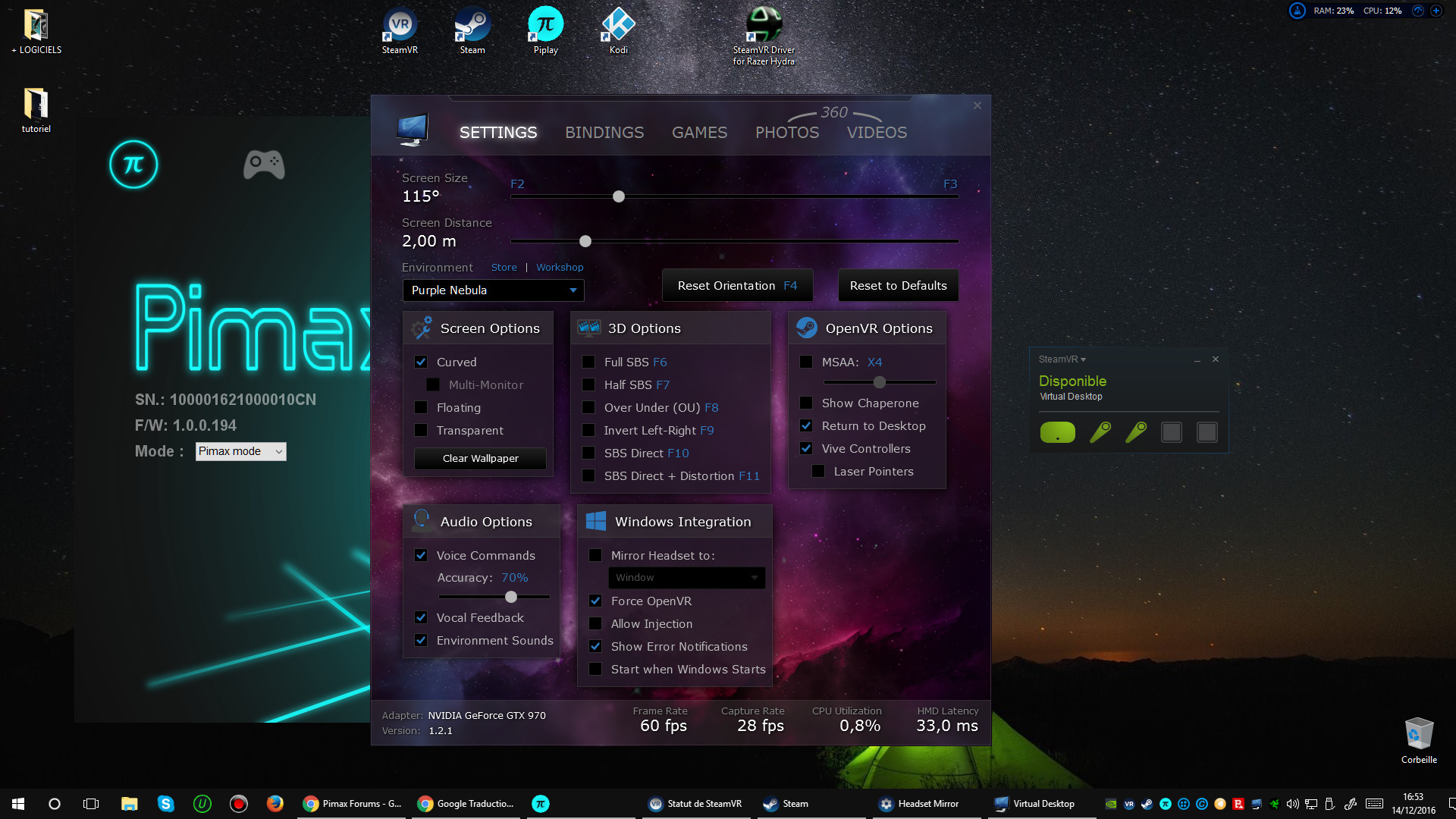Open Task View on taskbar
Screen dimensions: 1456x819
click(91, 804)
